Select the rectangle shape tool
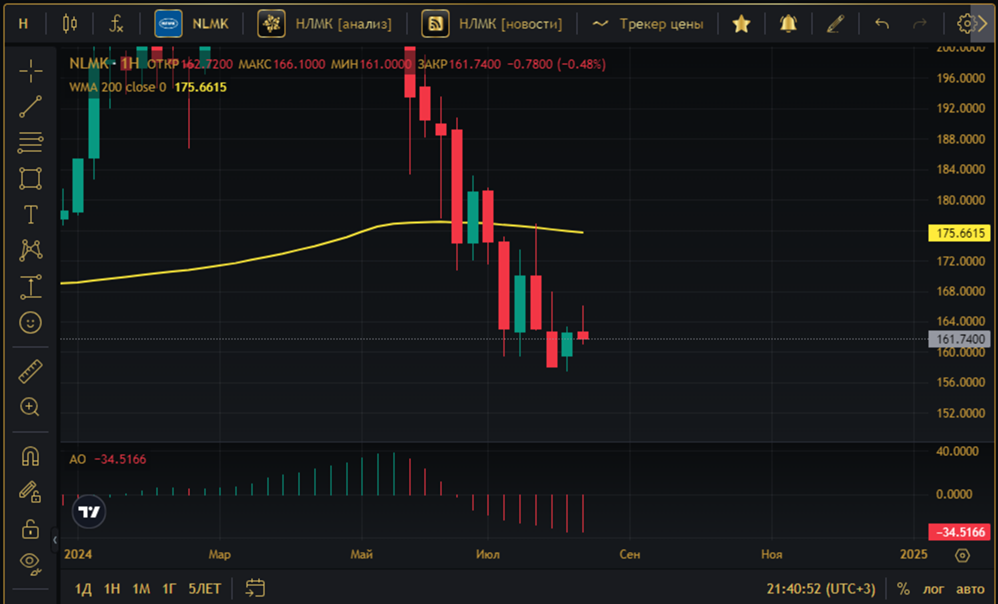The height and width of the screenshot is (604, 998). point(31,178)
